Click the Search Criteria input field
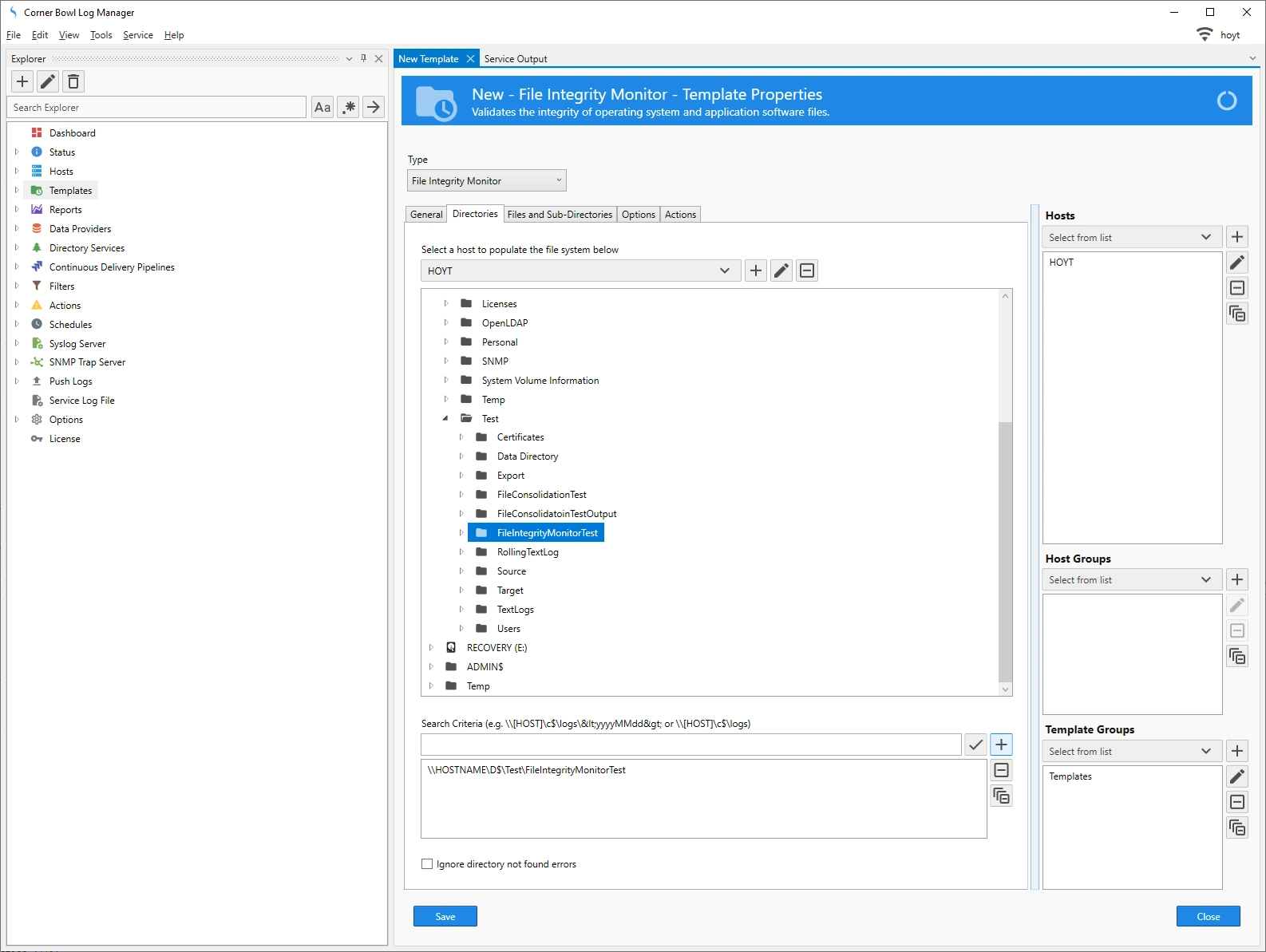Image resolution: width=1266 pixels, height=952 pixels. [690, 745]
